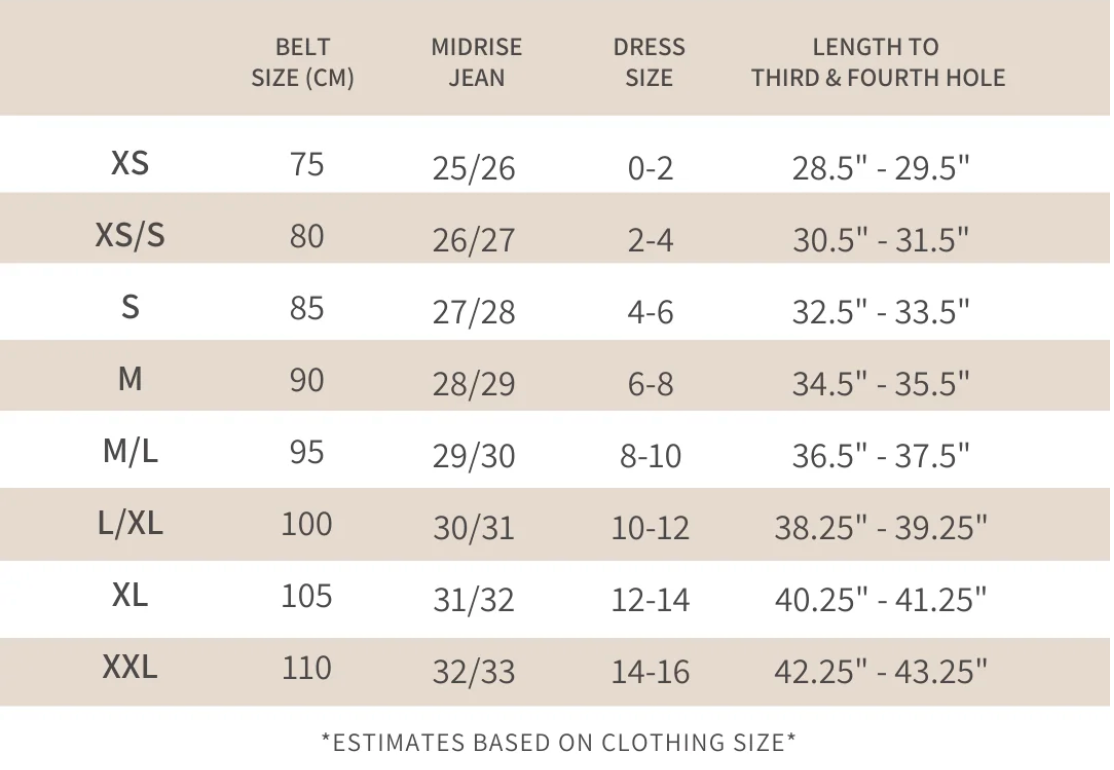1114x770 pixels.
Task: Click the L/XL size label
Action: coord(130,524)
